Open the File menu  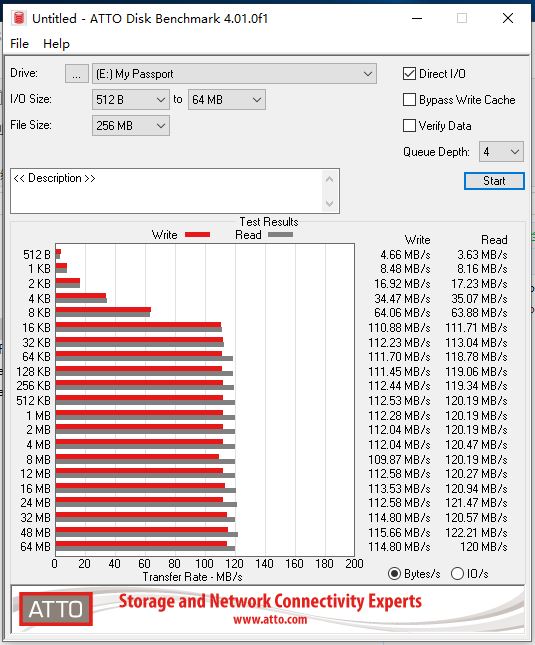point(19,44)
